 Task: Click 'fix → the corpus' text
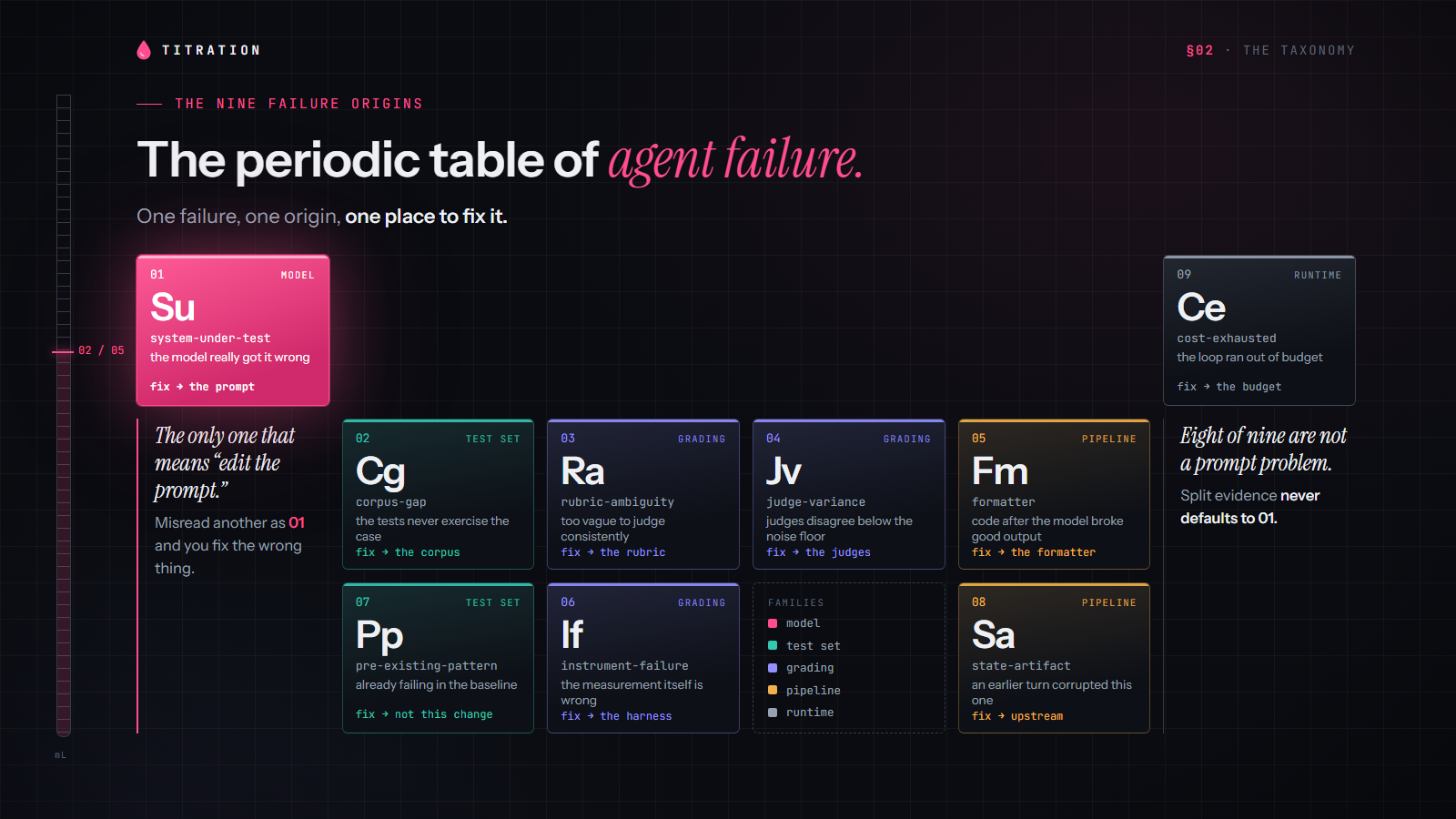[x=408, y=552]
